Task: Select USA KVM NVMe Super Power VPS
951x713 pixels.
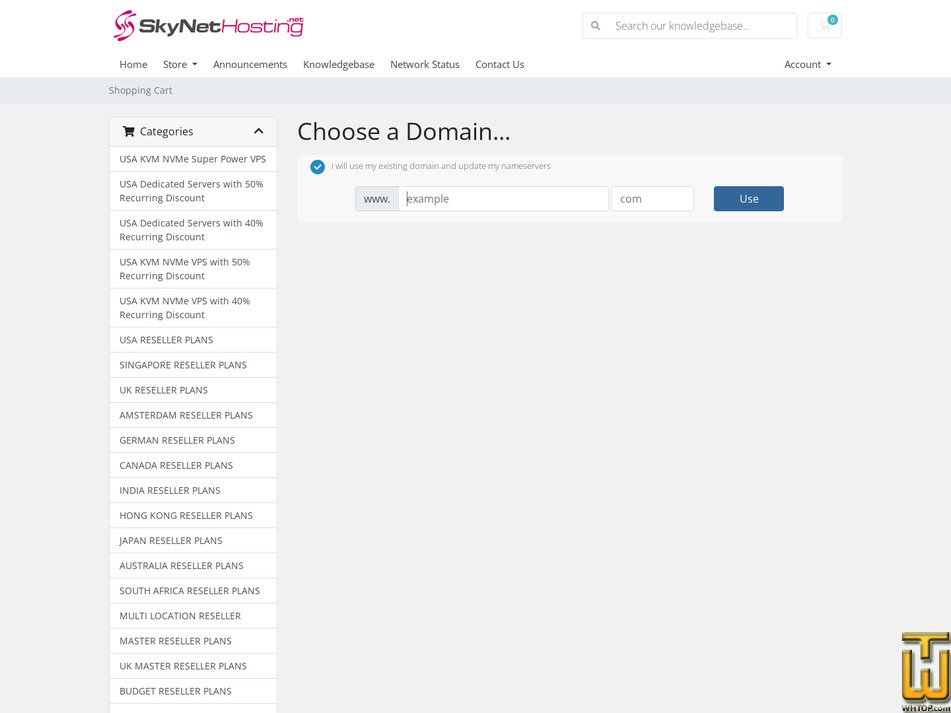Action: point(193,159)
